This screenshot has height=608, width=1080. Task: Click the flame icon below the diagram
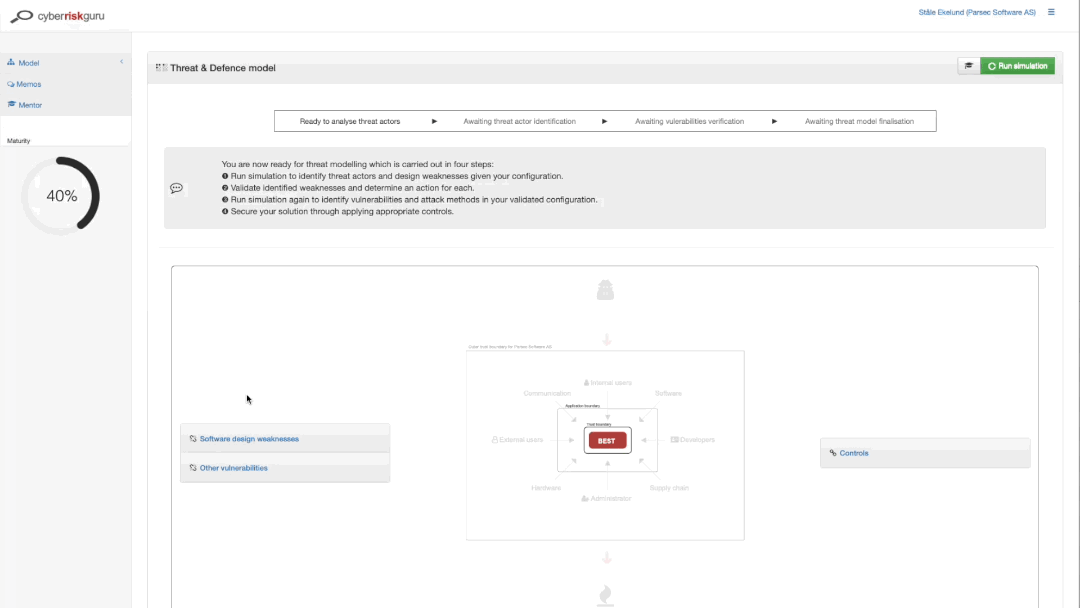[x=605, y=595]
